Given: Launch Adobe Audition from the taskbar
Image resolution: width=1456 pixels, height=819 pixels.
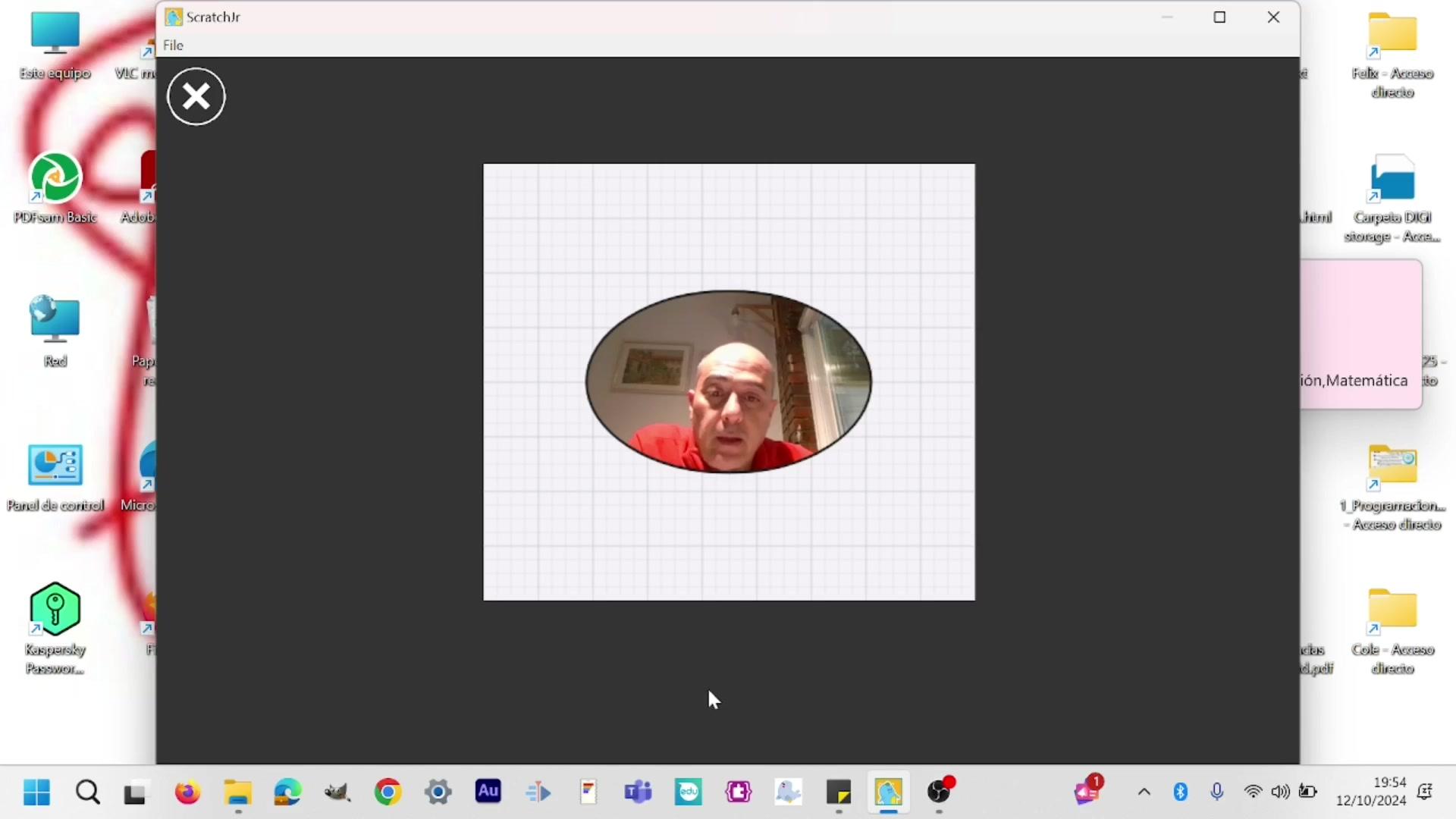Looking at the screenshot, I should [488, 792].
